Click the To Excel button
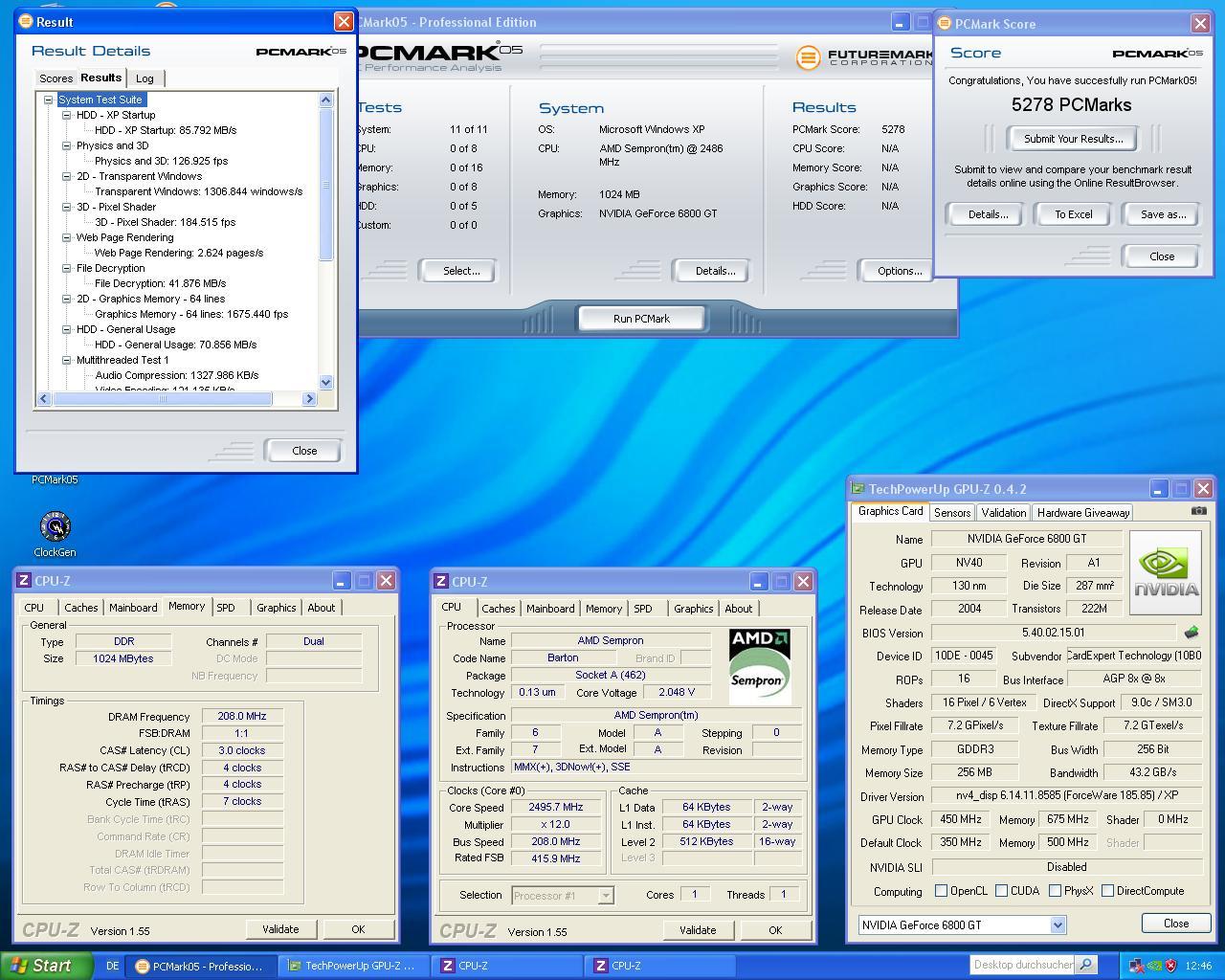 click(x=1073, y=214)
